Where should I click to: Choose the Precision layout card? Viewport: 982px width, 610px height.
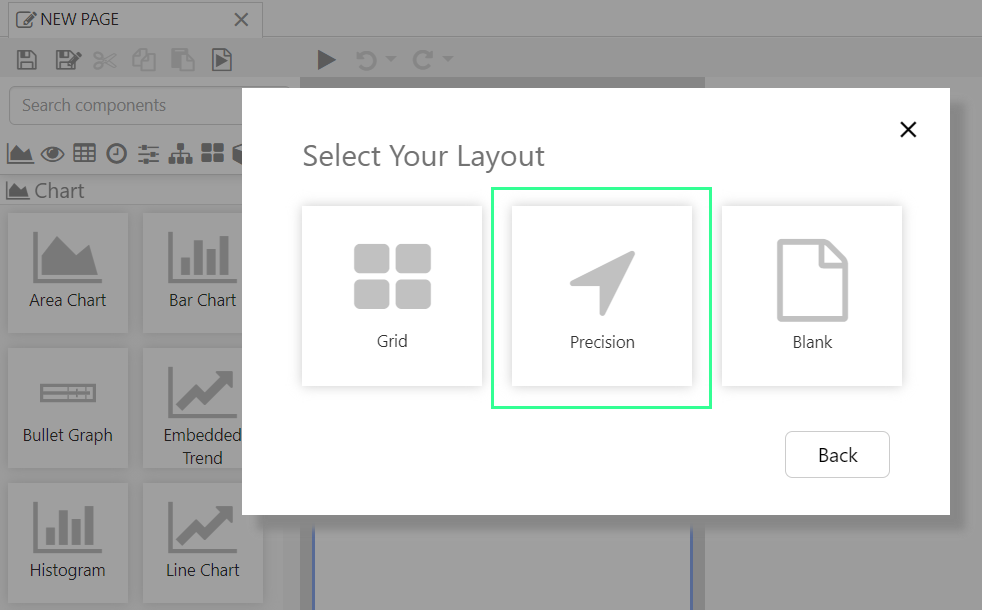(x=602, y=296)
